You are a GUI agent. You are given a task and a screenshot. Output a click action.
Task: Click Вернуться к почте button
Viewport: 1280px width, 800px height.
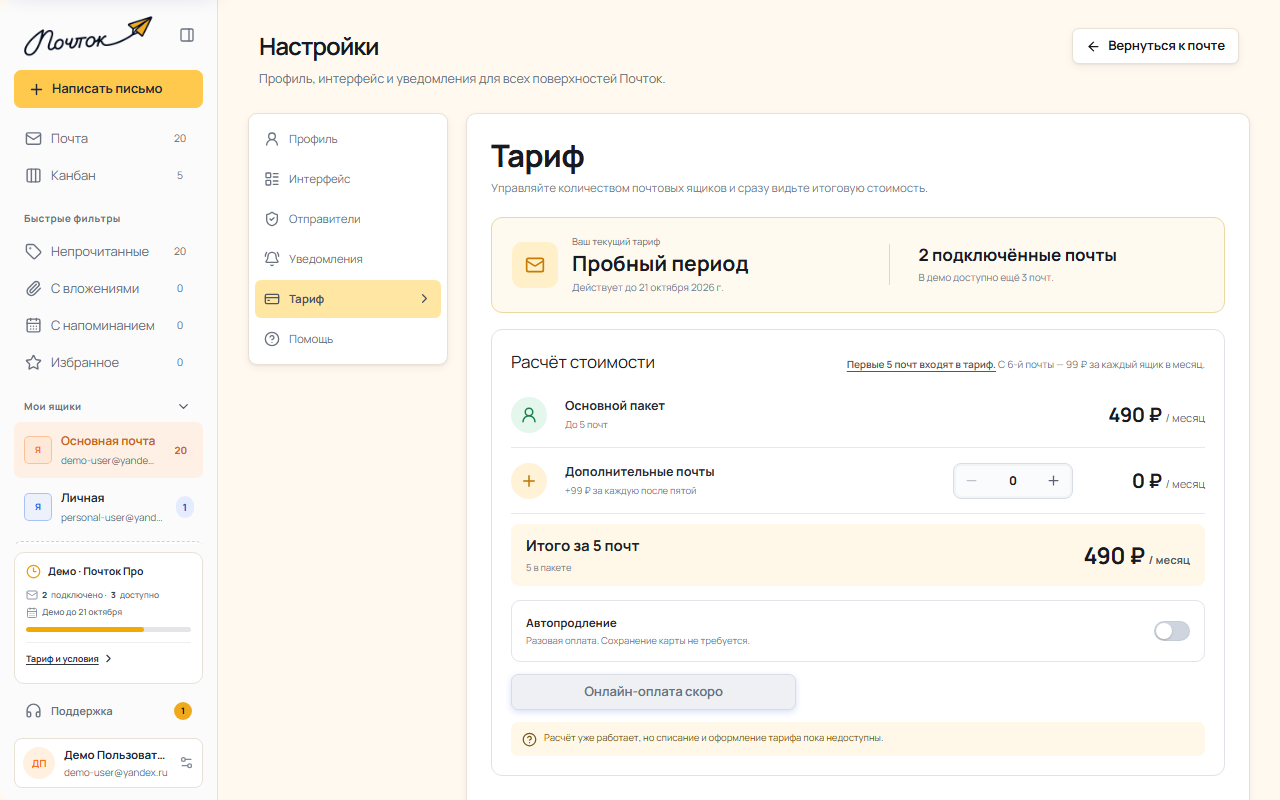tap(1155, 46)
